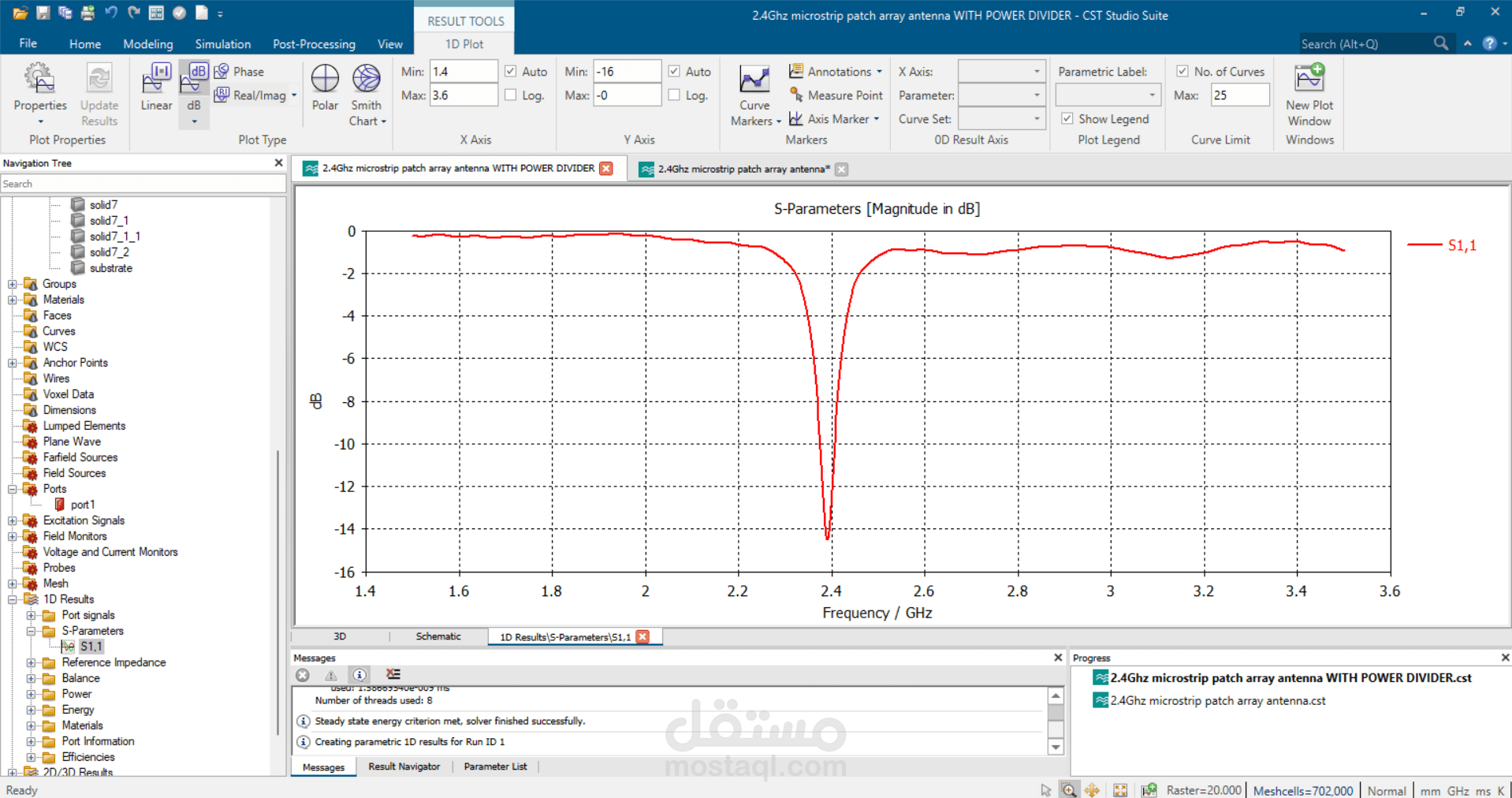Close the WITH POWER DIVIDER document tab
Screen dimensions: 1512x798
click(606, 169)
